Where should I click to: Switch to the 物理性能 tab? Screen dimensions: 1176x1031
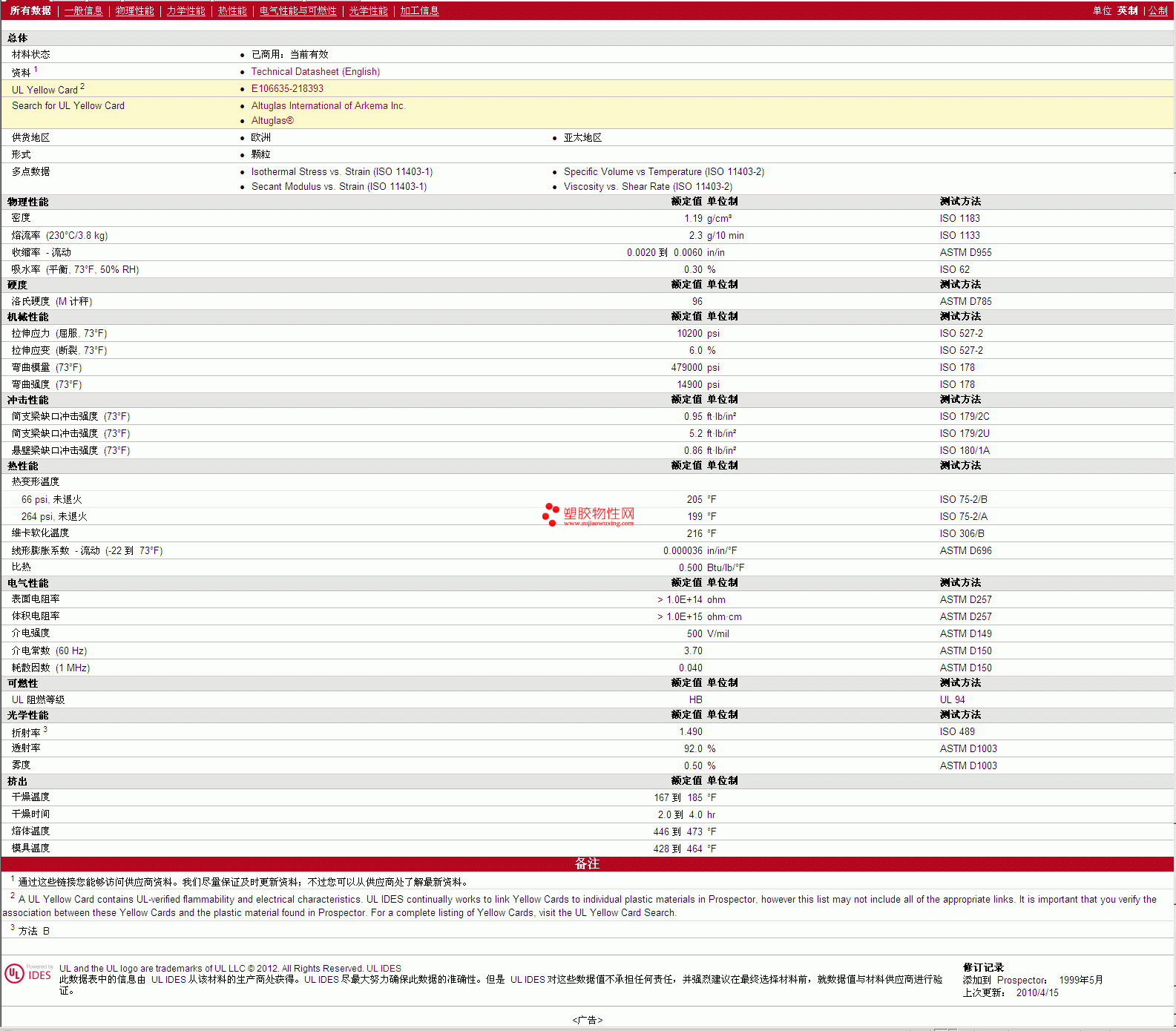[x=135, y=10]
